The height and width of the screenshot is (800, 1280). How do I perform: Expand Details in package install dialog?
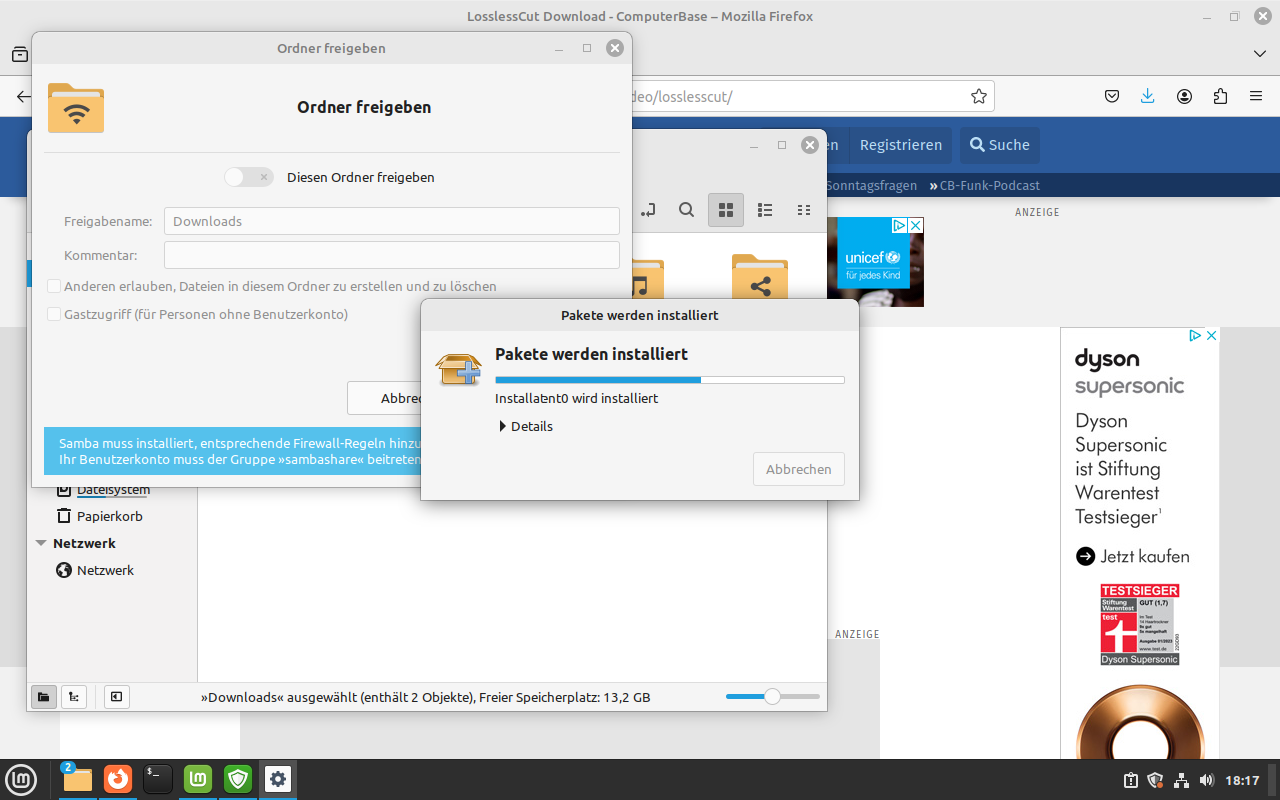[526, 426]
